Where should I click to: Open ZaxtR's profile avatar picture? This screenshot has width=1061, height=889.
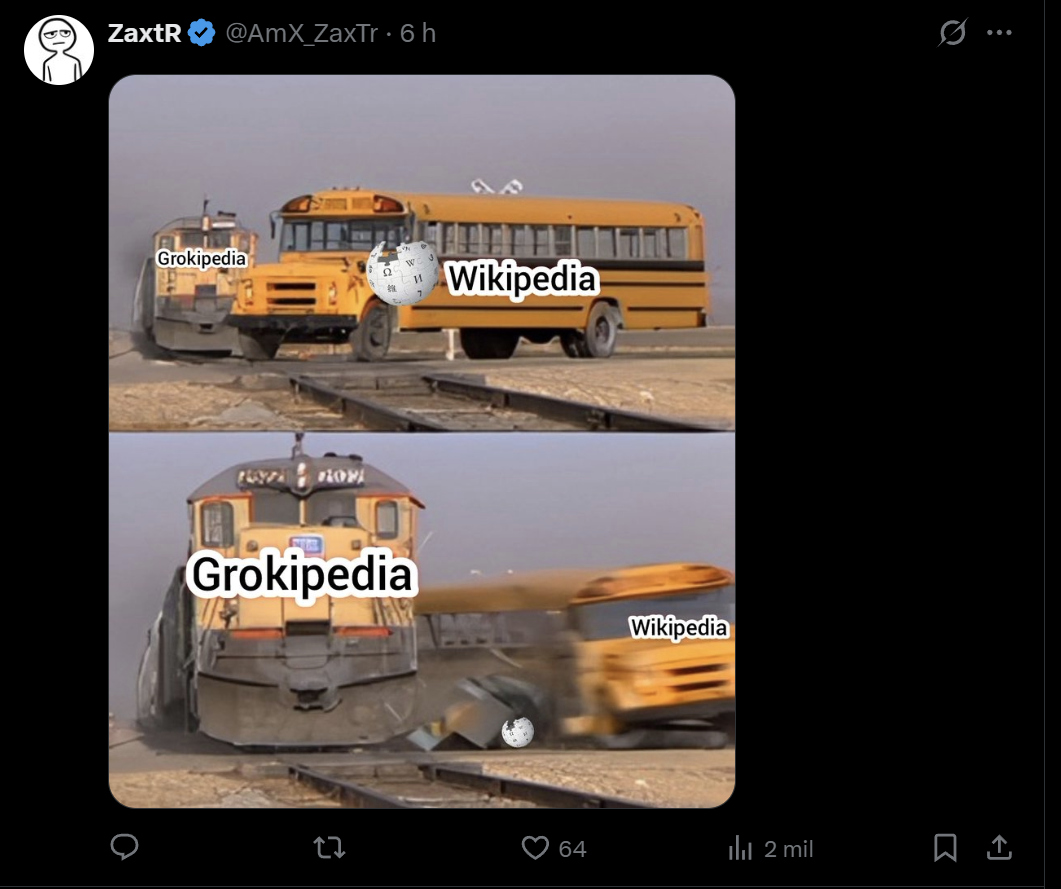[x=59, y=50]
